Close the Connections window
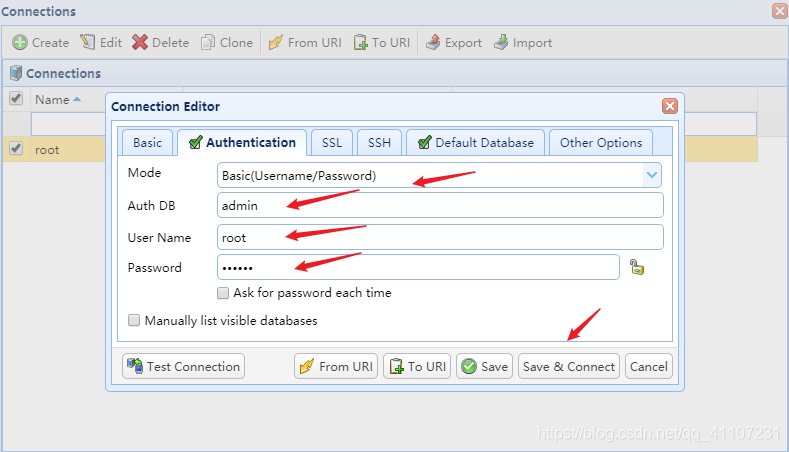This screenshot has width=789, height=452. point(780,11)
